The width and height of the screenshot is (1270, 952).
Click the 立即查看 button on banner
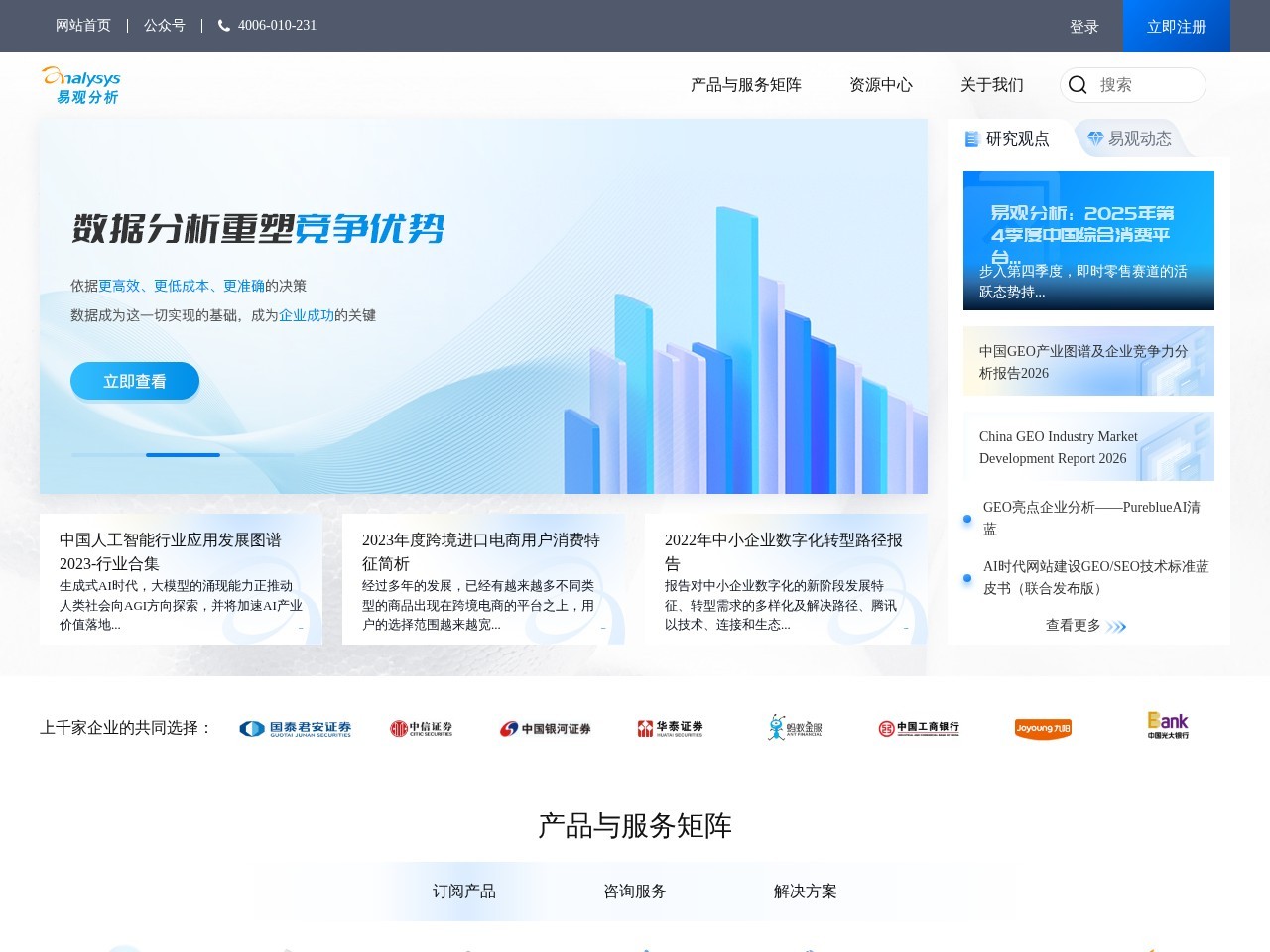pyautogui.click(x=135, y=380)
